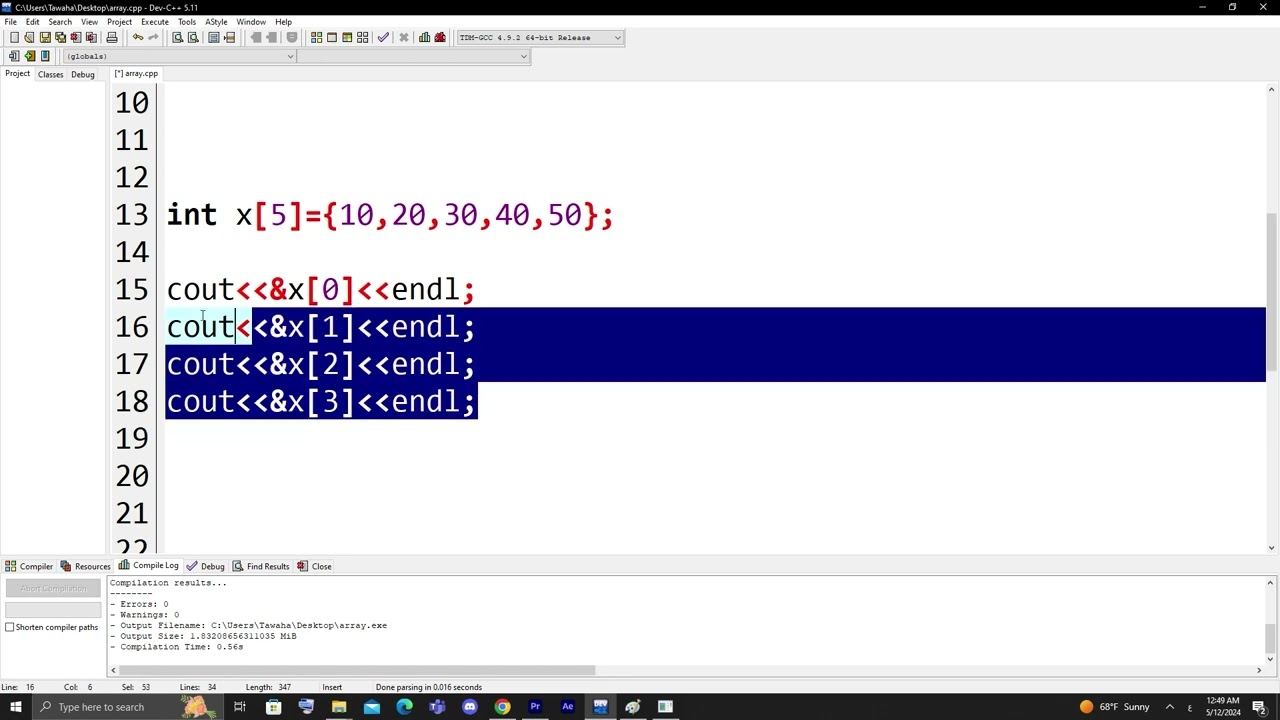Screen dimensions: 1280x720
Task: Click the Close file toolbar icon
Action: tap(75, 38)
